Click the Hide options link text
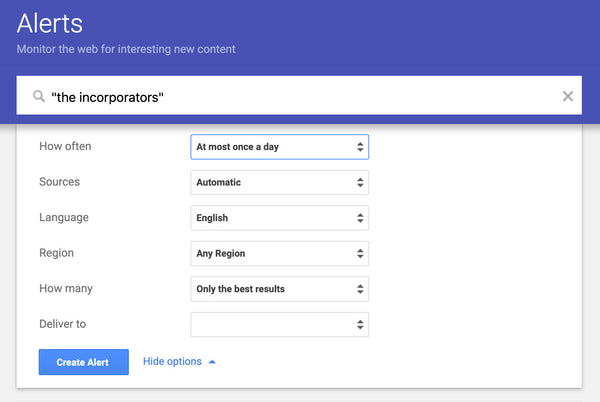The width and height of the screenshot is (600, 402). [172, 362]
